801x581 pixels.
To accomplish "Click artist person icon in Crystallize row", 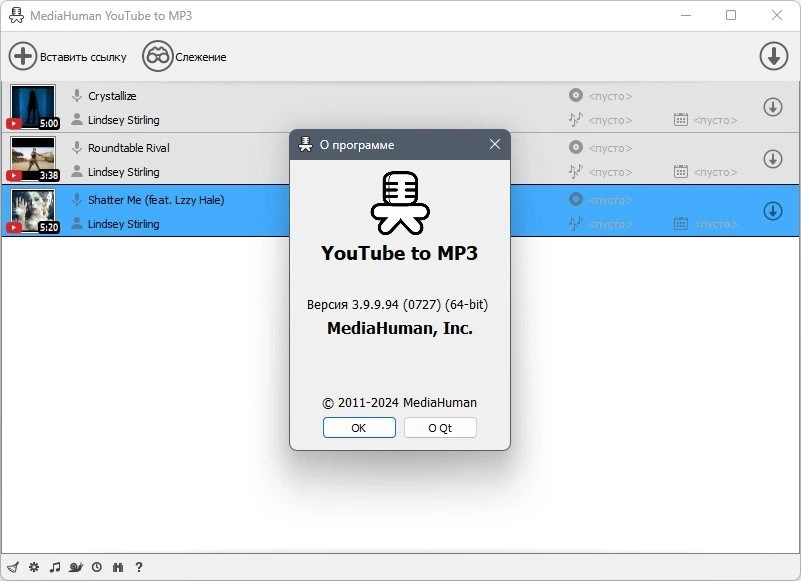I will pos(77,120).
